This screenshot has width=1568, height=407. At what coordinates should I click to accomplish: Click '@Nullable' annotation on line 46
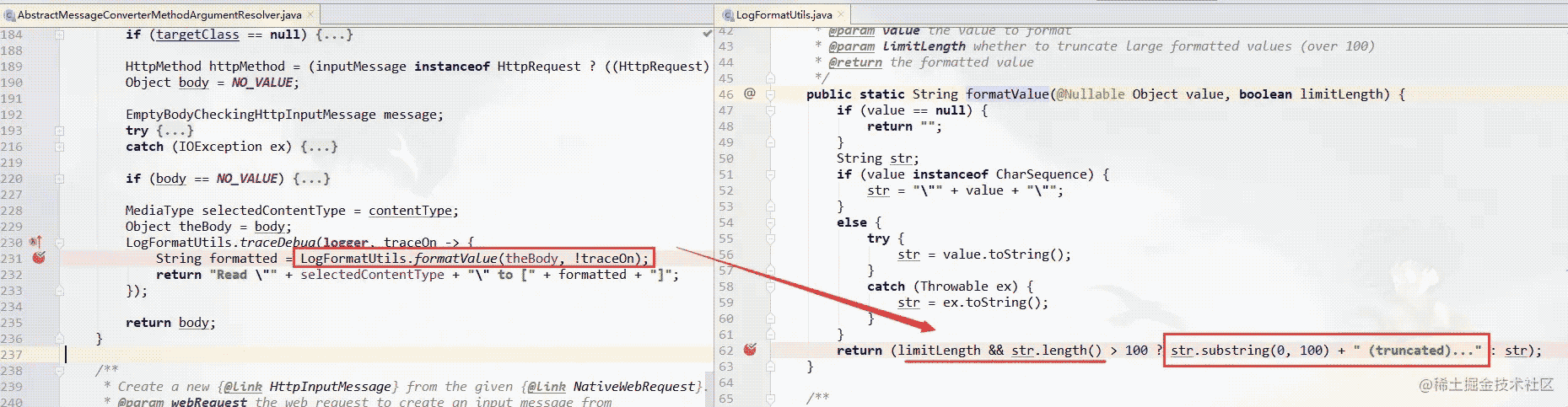1091,94
